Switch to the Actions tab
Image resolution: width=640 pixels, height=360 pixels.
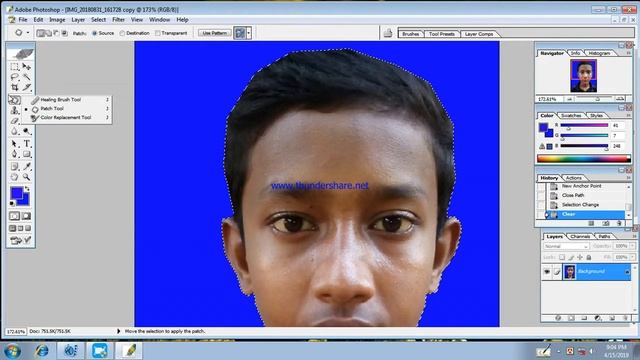[x=573, y=178]
